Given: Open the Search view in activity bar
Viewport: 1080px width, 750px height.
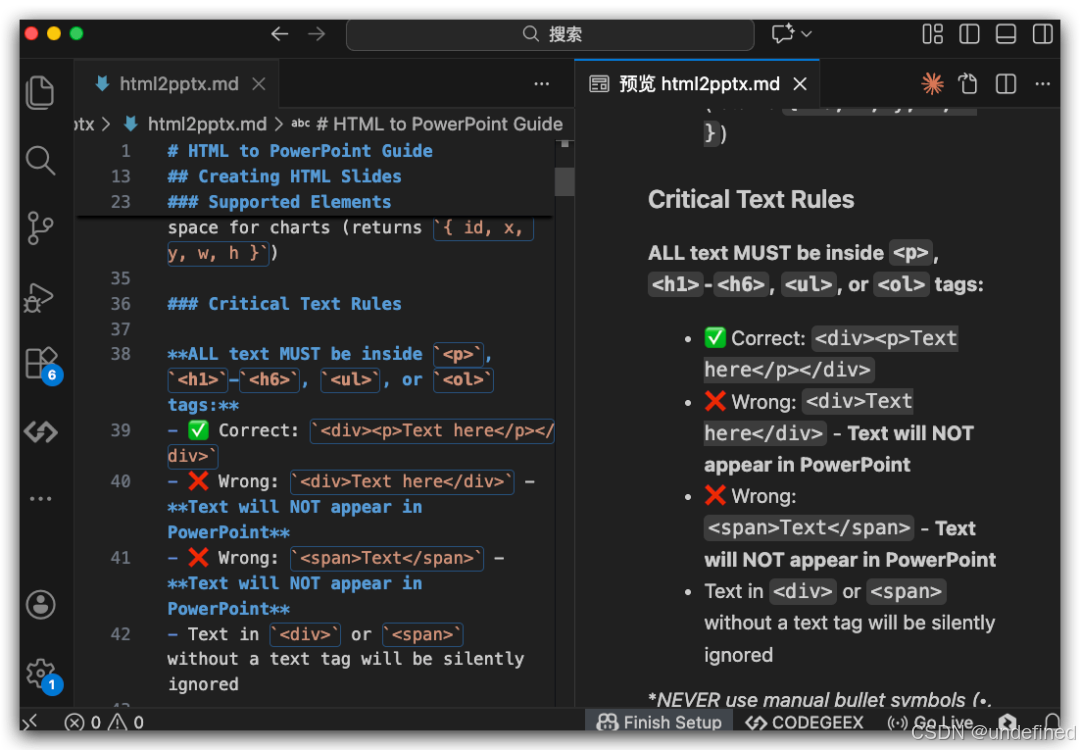Looking at the screenshot, I should pos(40,160).
